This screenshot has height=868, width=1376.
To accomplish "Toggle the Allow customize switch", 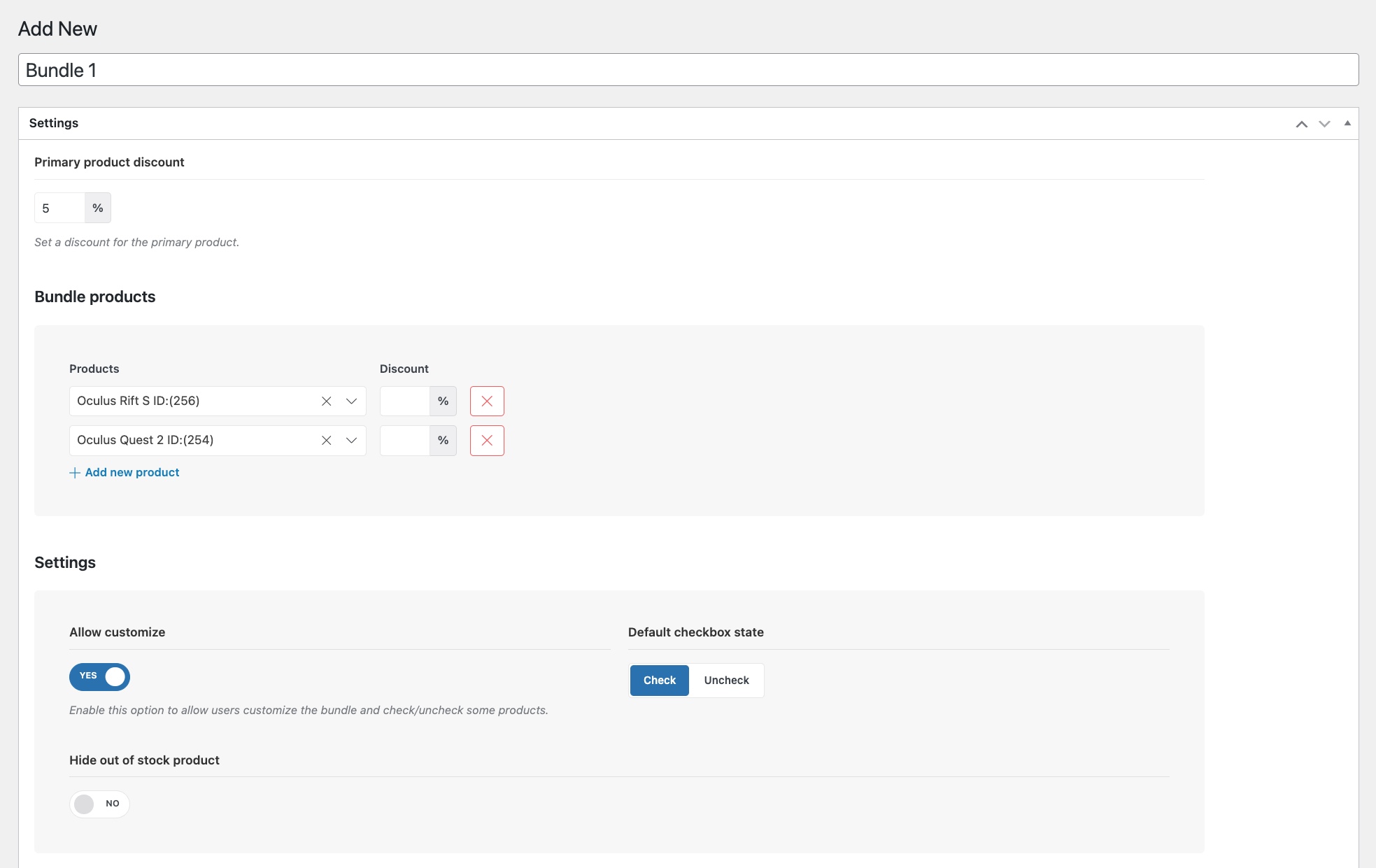I will click(x=99, y=676).
